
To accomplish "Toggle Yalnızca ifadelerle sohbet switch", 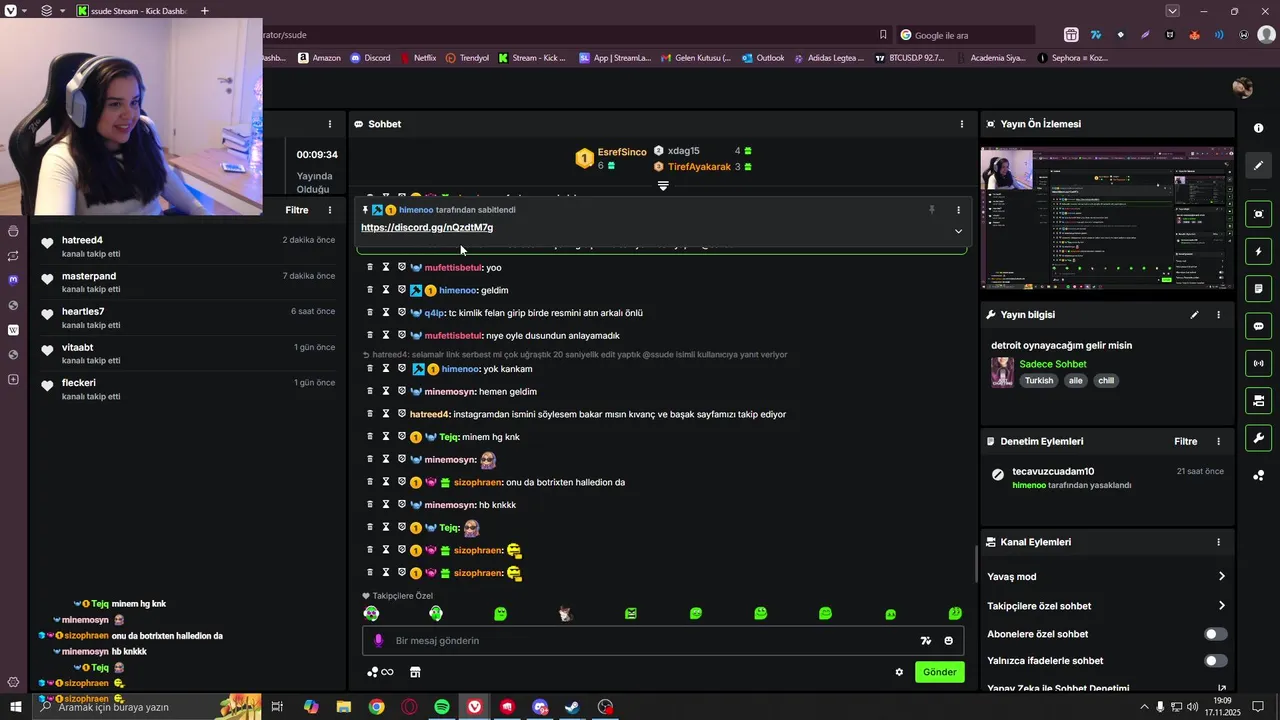I will point(1215,661).
